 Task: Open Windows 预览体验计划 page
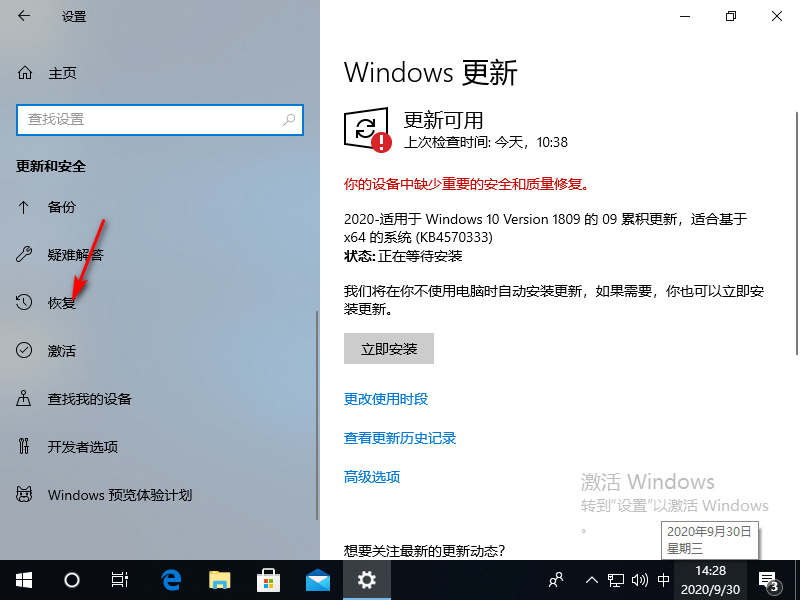(x=119, y=495)
